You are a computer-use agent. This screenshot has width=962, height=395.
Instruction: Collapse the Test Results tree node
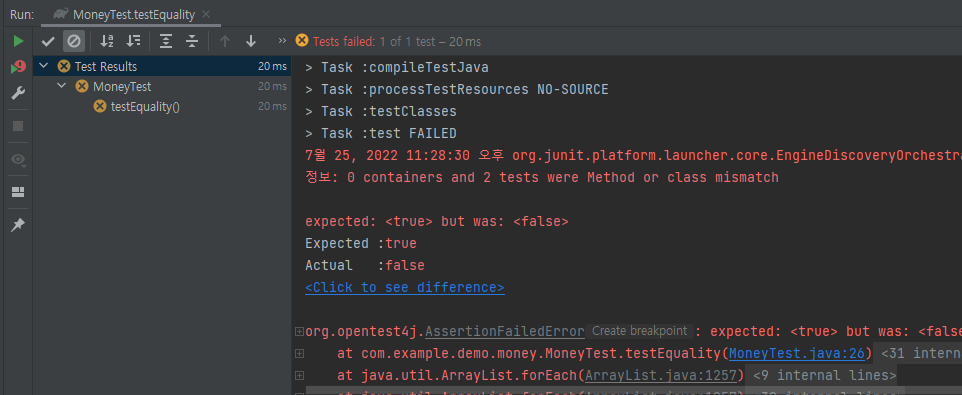click(44, 66)
